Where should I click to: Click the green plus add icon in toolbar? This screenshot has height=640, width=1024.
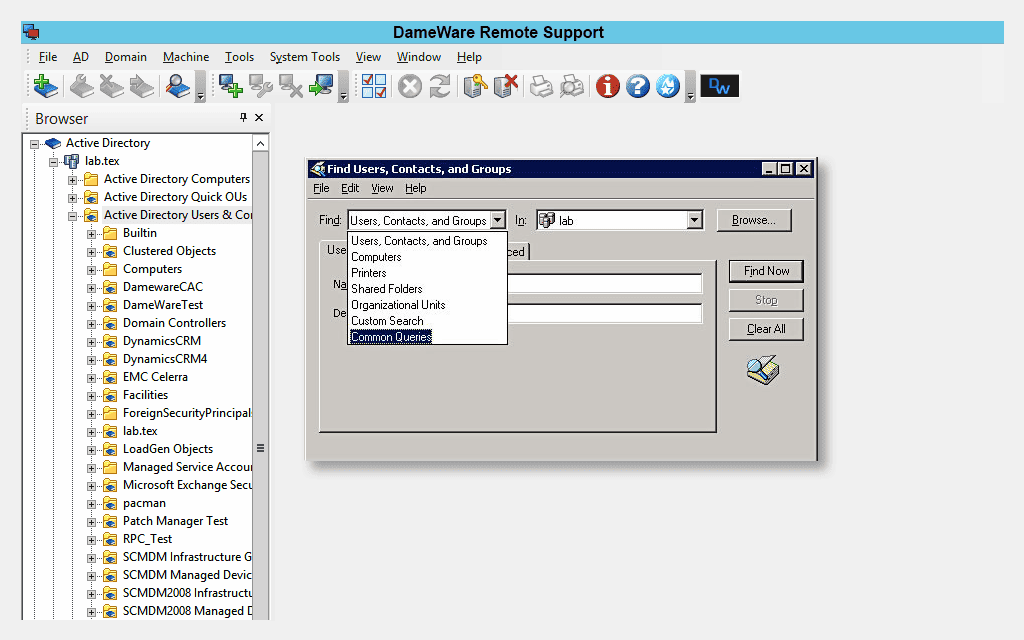43,87
